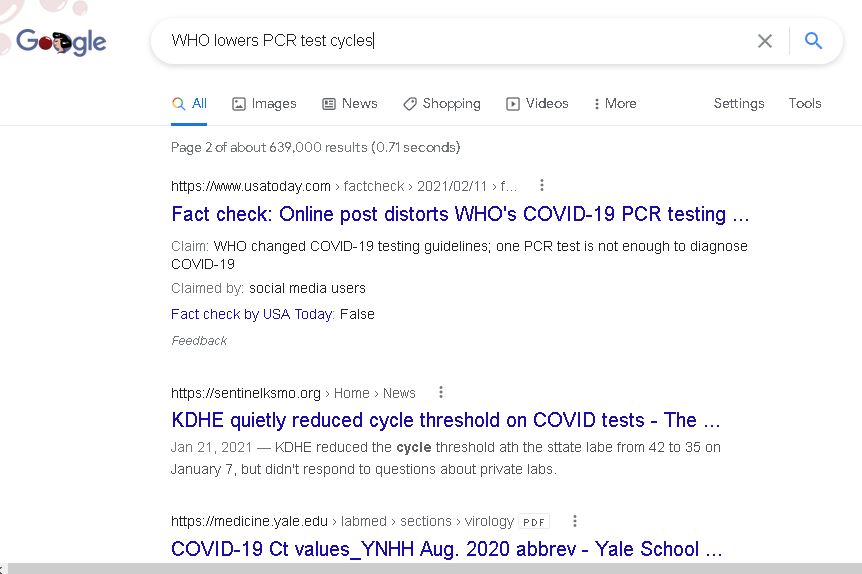862x574 pixels.
Task: Open the Shopping tab
Action: click(x=441, y=103)
